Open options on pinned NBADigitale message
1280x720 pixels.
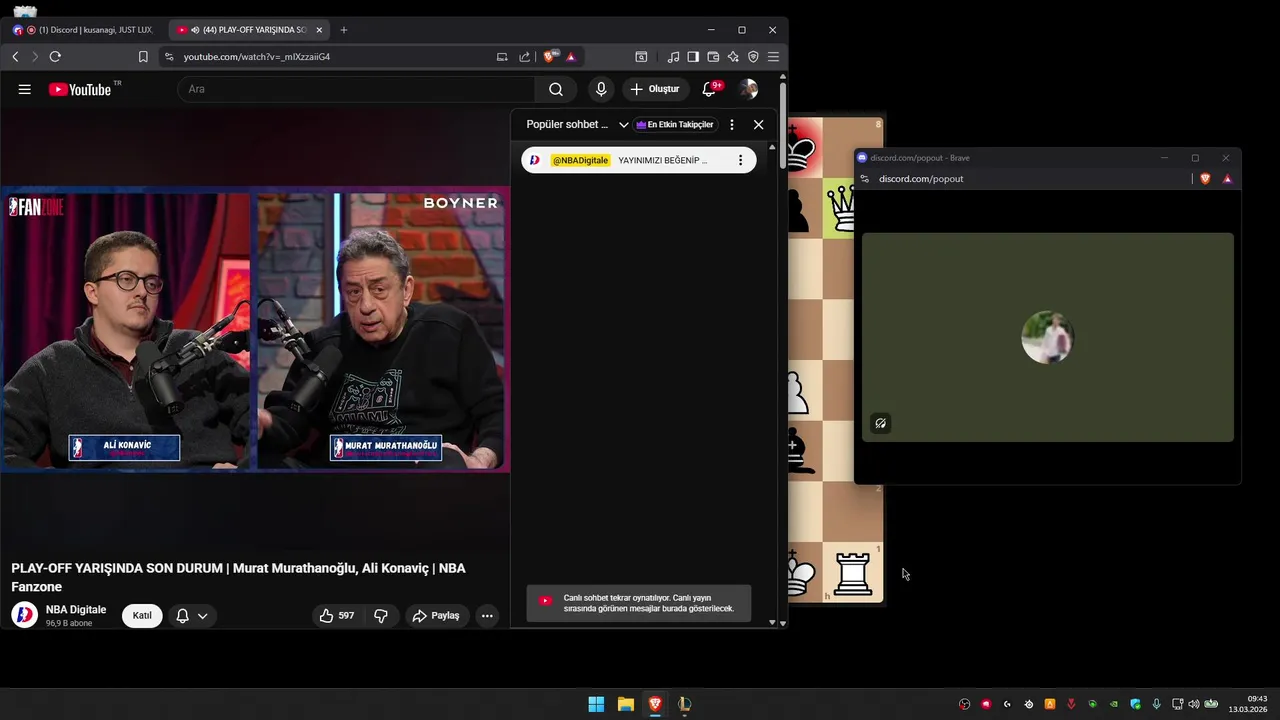click(740, 160)
